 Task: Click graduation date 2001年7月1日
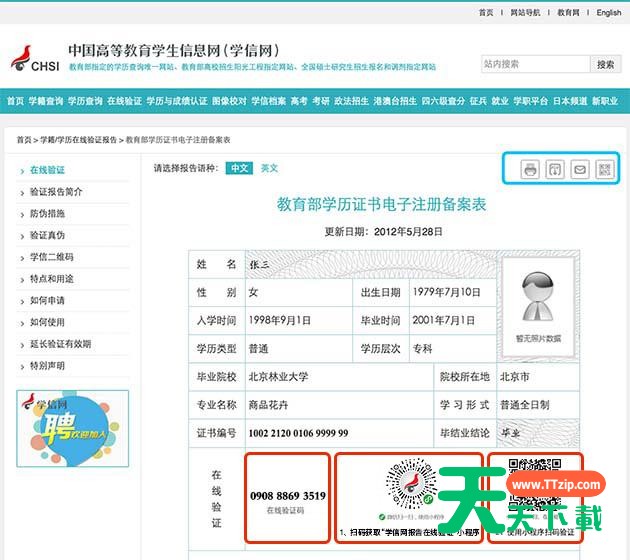pyautogui.click(x=444, y=320)
